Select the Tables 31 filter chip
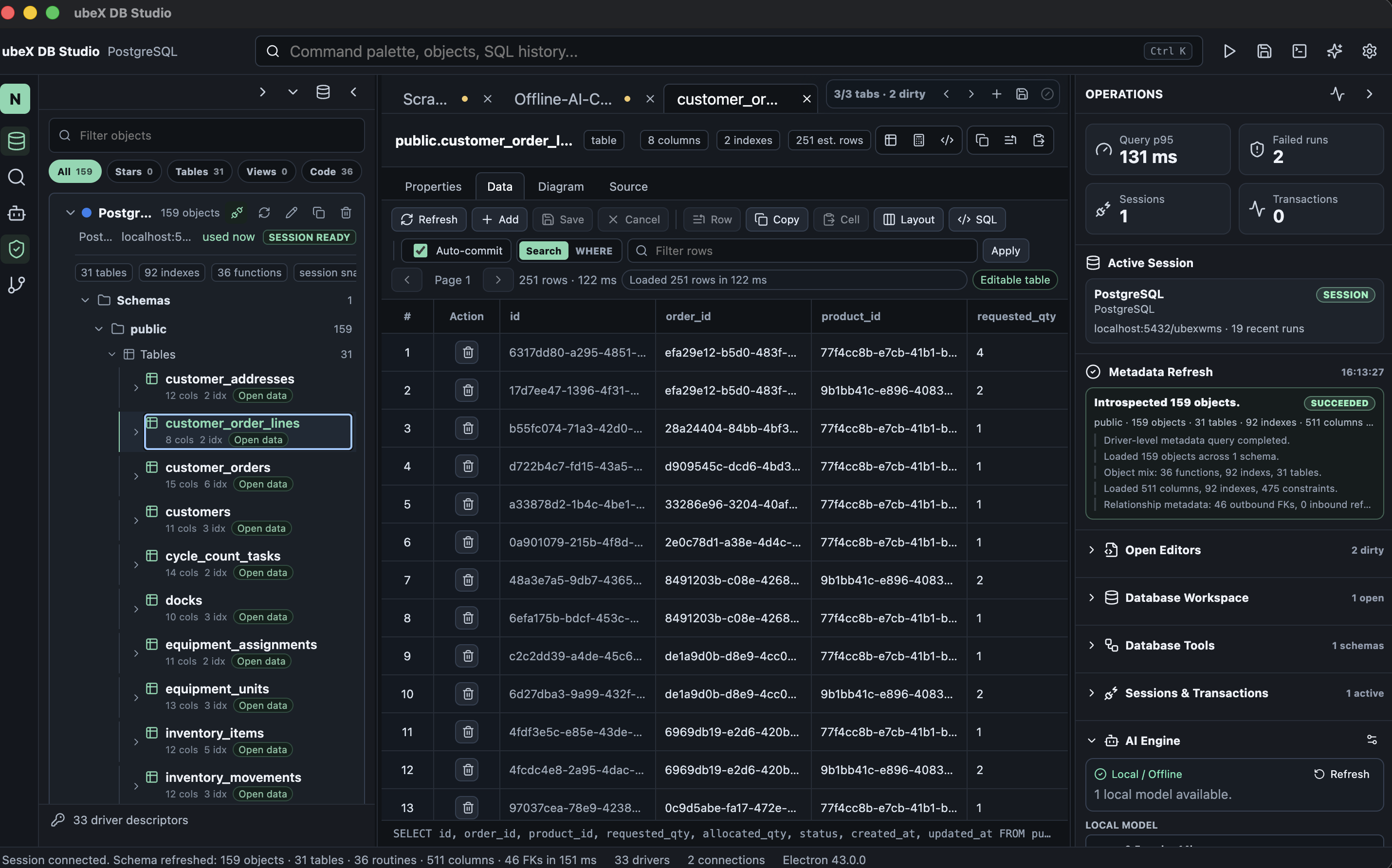Image resolution: width=1392 pixels, height=868 pixels. [x=199, y=171]
